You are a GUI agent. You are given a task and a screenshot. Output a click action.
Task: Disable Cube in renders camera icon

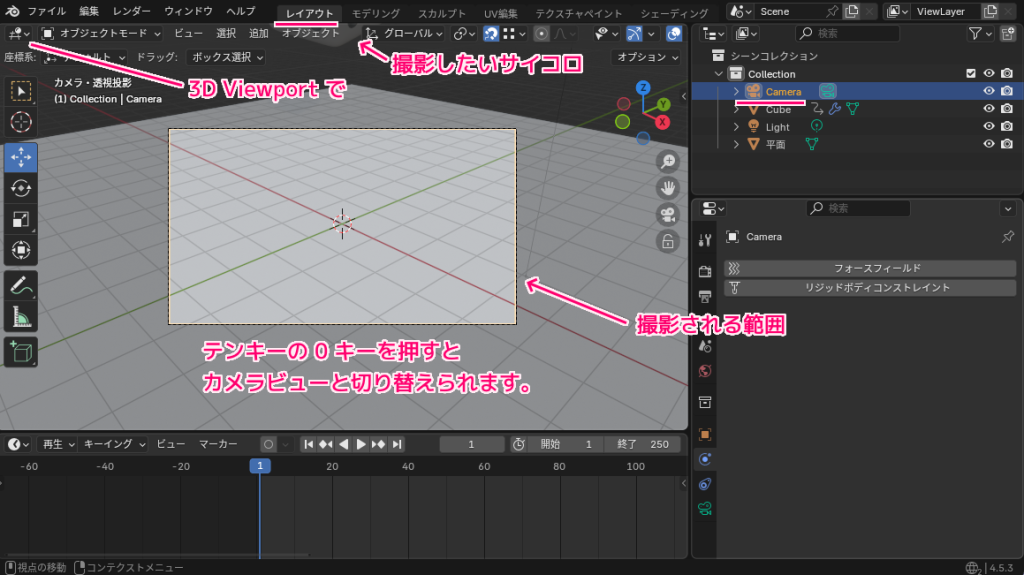pyautogui.click(x=1007, y=109)
